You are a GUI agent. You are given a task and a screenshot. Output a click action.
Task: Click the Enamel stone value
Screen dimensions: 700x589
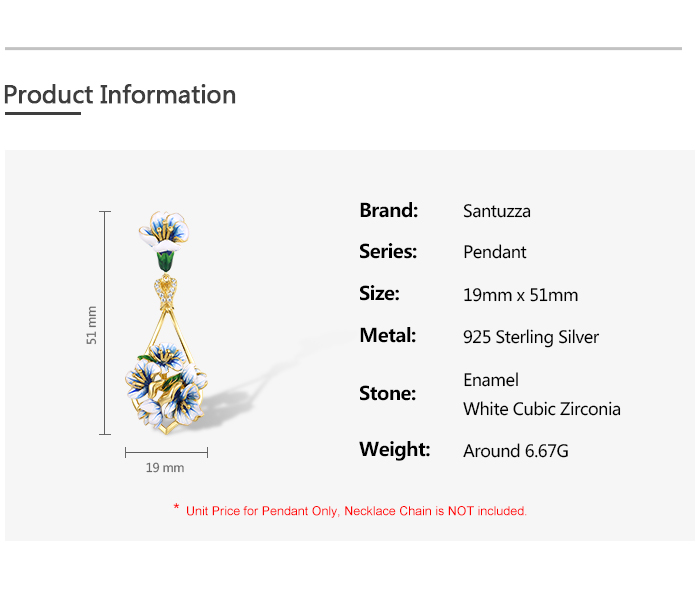click(491, 380)
